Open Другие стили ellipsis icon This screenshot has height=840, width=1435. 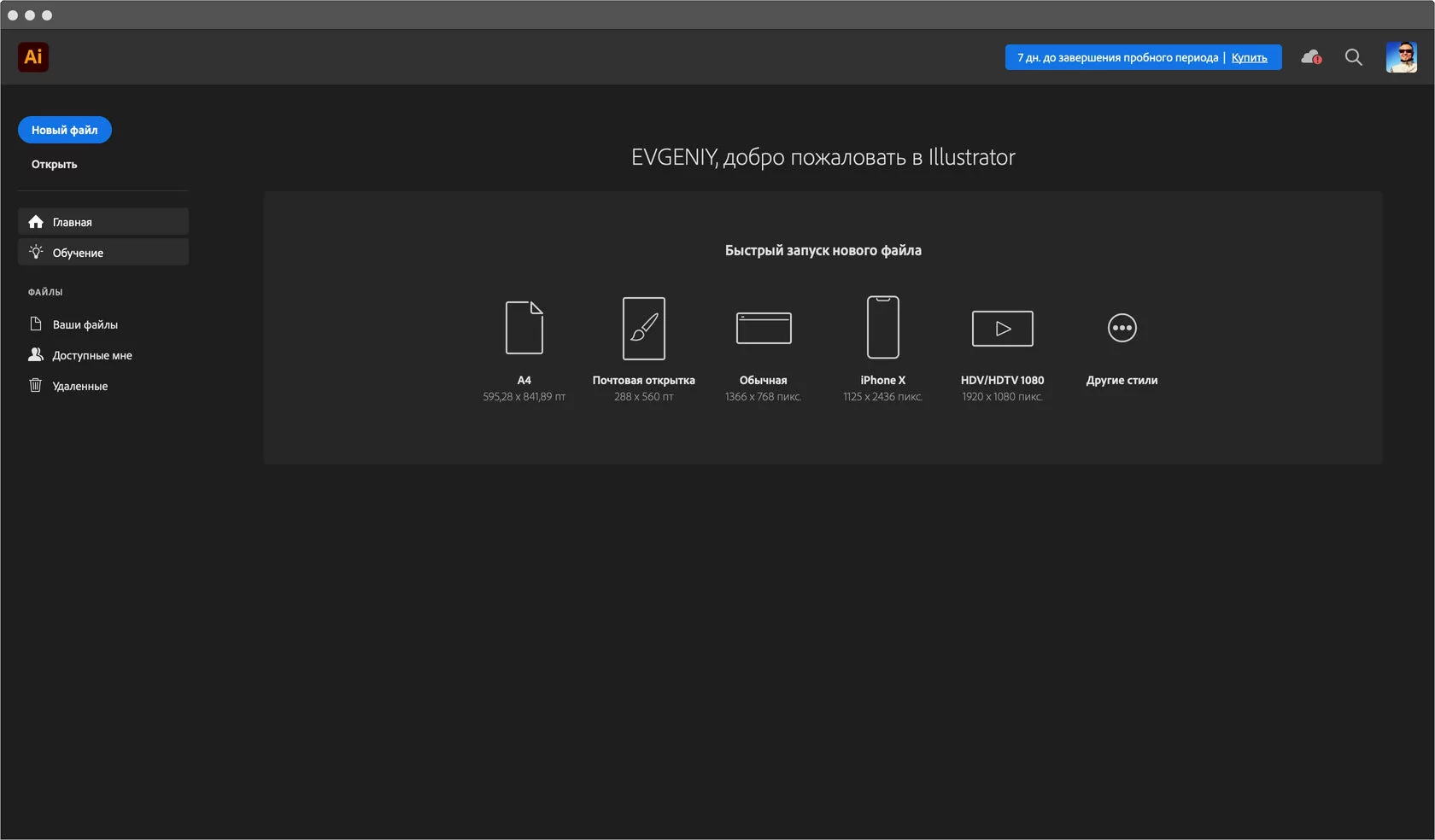pos(1122,328)
